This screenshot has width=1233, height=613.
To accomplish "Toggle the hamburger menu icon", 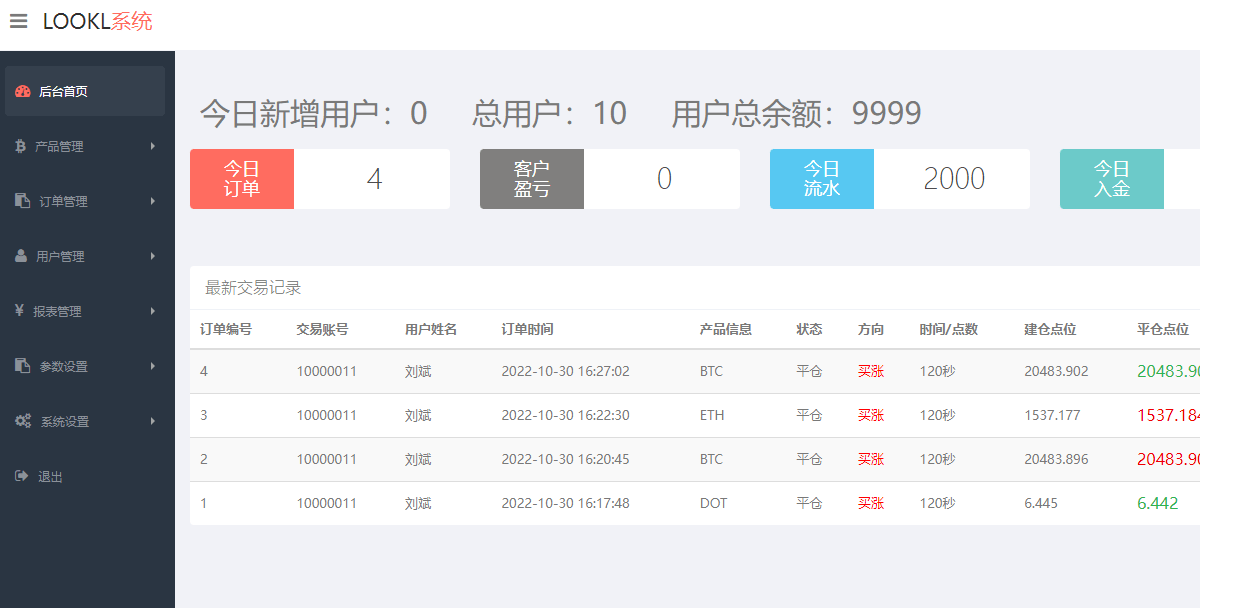I will click(x=18, y=21).
